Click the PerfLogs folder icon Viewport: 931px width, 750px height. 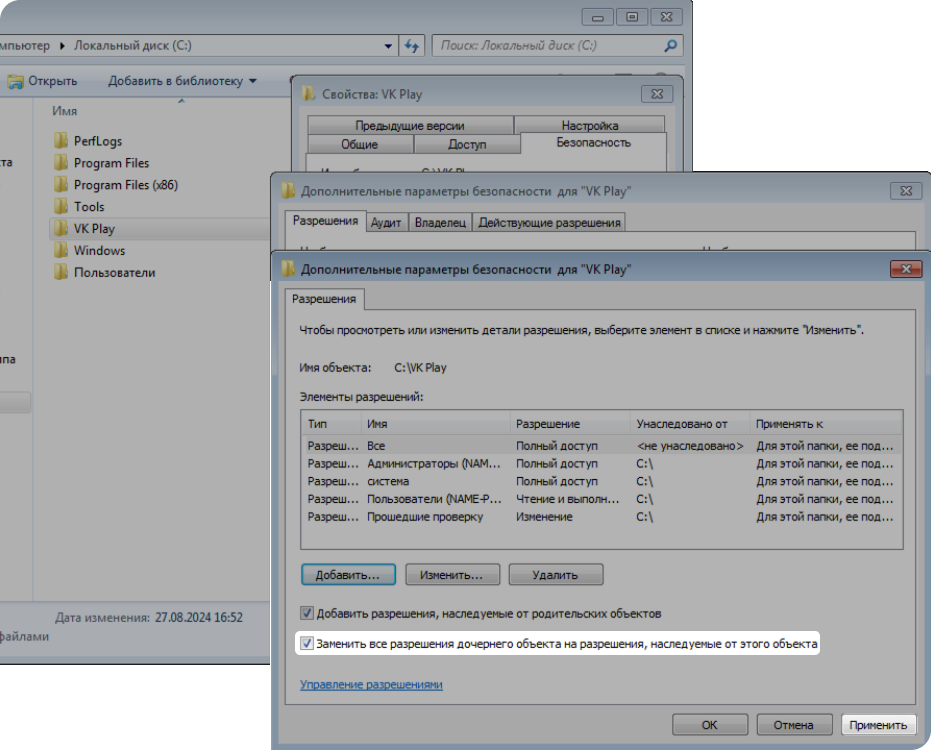click(x=61, y=141)
